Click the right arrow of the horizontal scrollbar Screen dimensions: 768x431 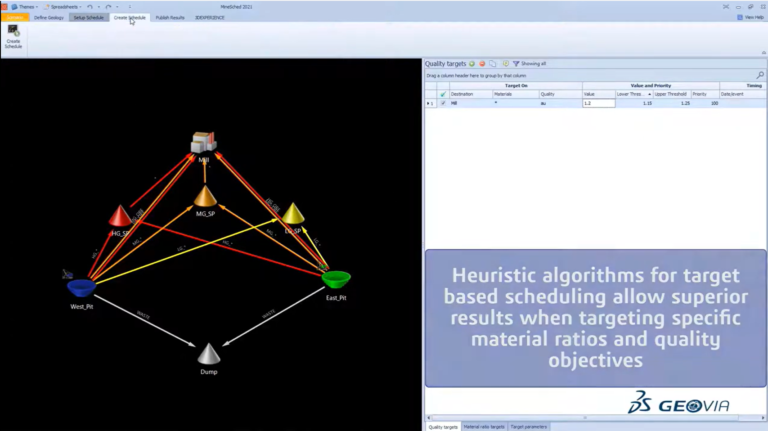coord(763,418)
